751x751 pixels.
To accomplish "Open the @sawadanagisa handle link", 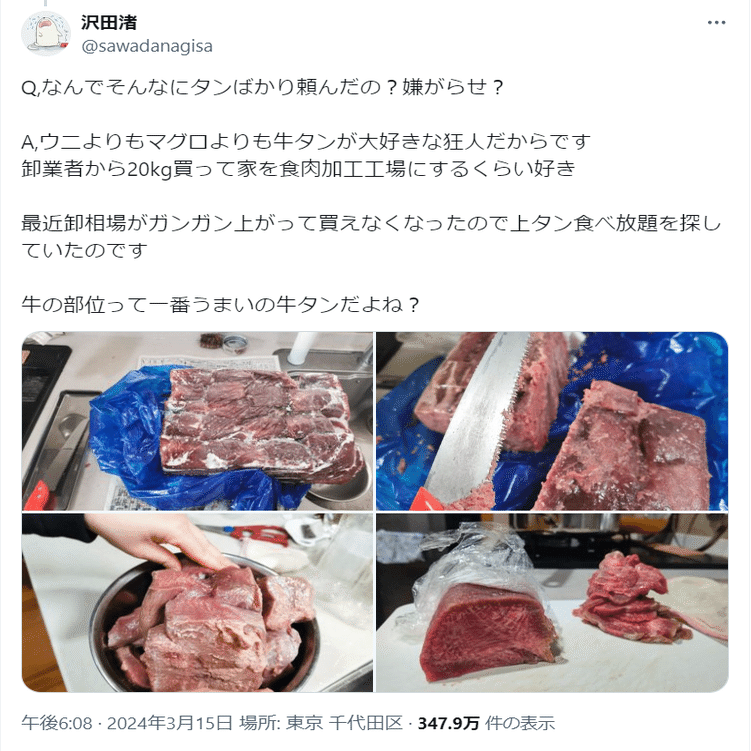I will [x=147, y=46].
